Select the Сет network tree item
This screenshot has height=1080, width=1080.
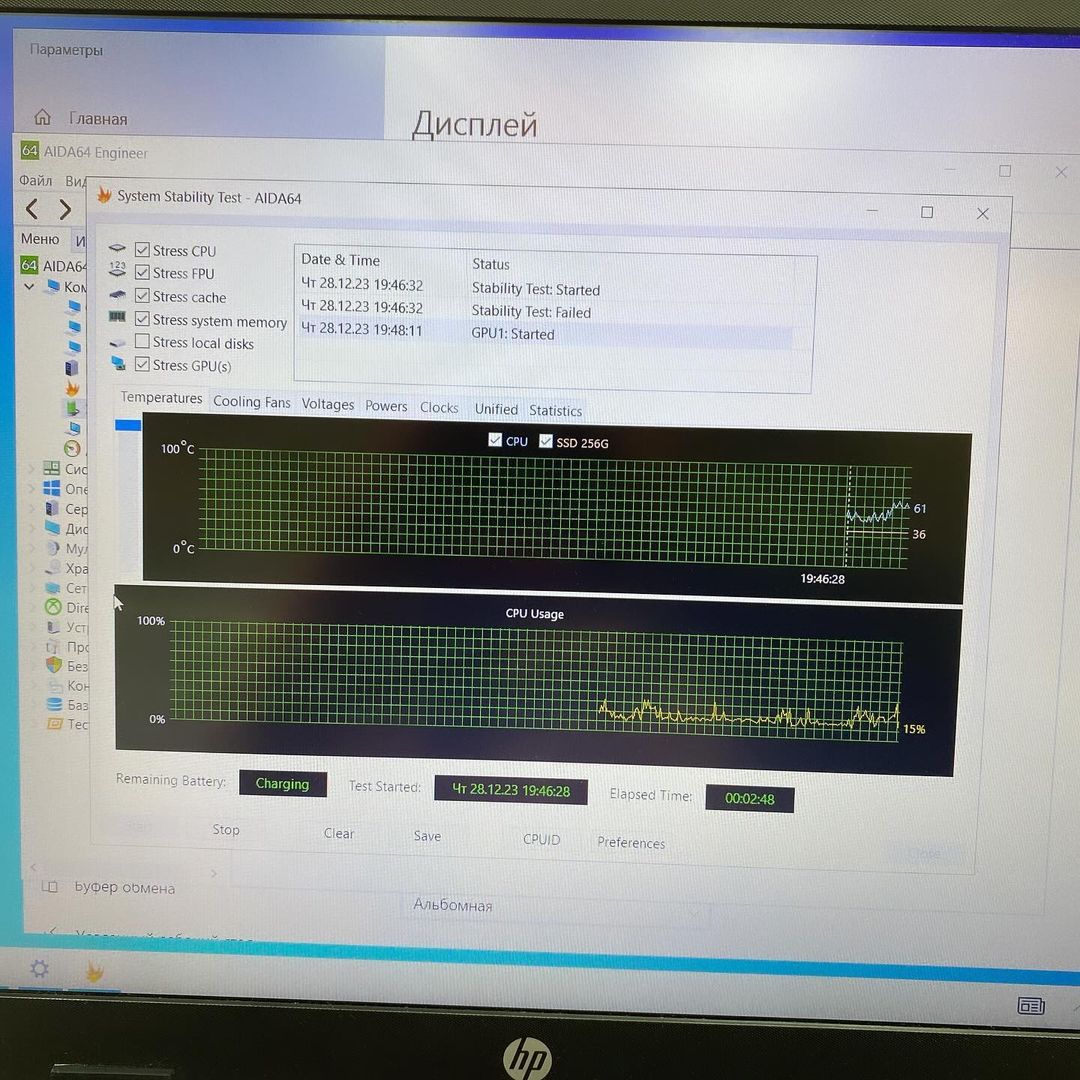pos(67,588)
